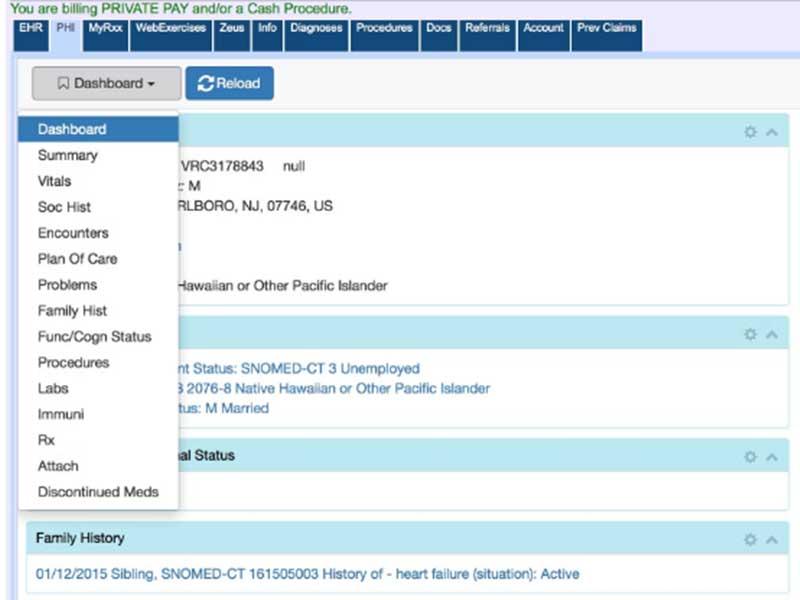Collapse the top patient info panel
The width and height of the screenshot is (800, 600).
click(772, 133)
